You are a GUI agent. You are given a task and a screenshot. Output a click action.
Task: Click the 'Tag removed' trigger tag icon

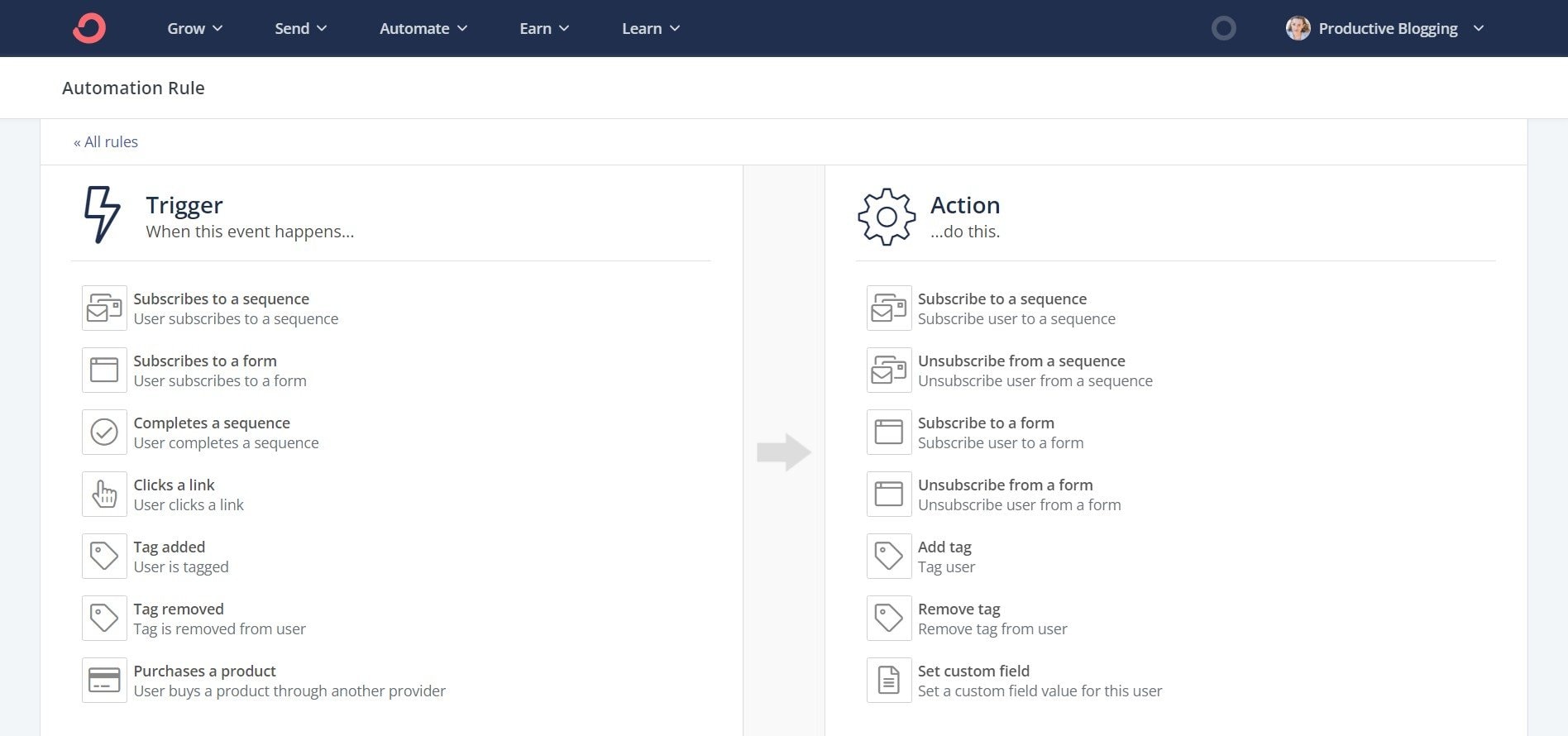pyautogui.click(x=104, y=618)
